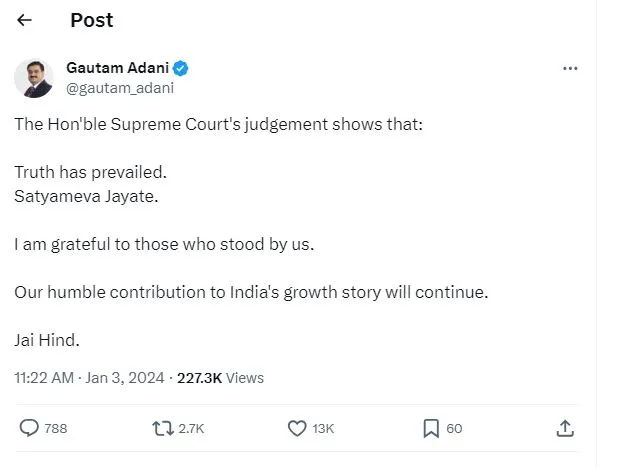Share the post via the share icon
This screenshot has height=468, width=625.
point(565,428)
